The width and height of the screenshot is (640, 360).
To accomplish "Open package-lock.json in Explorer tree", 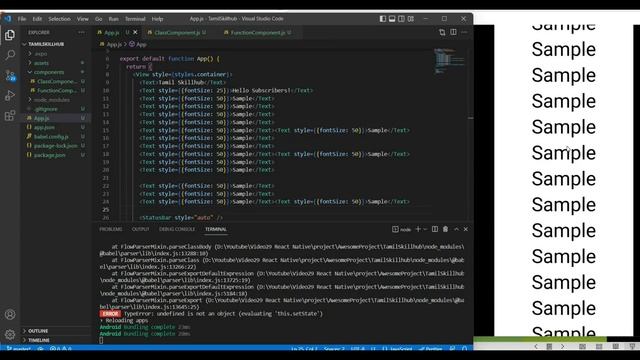I will (x=56, y=146).
